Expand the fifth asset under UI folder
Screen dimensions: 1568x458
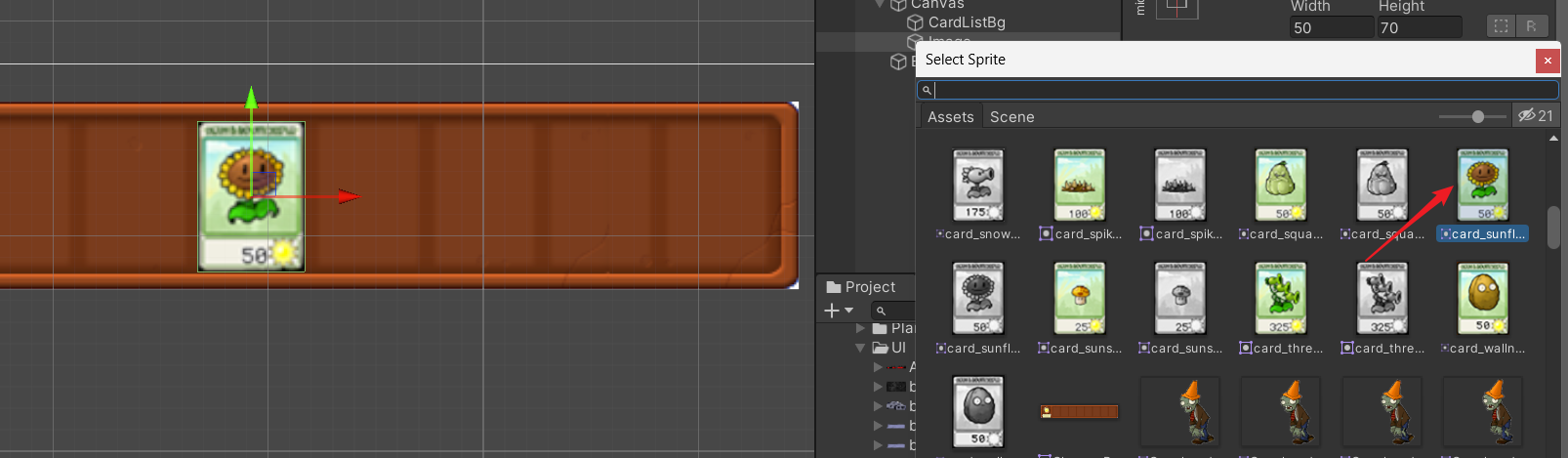pos(878,445)
